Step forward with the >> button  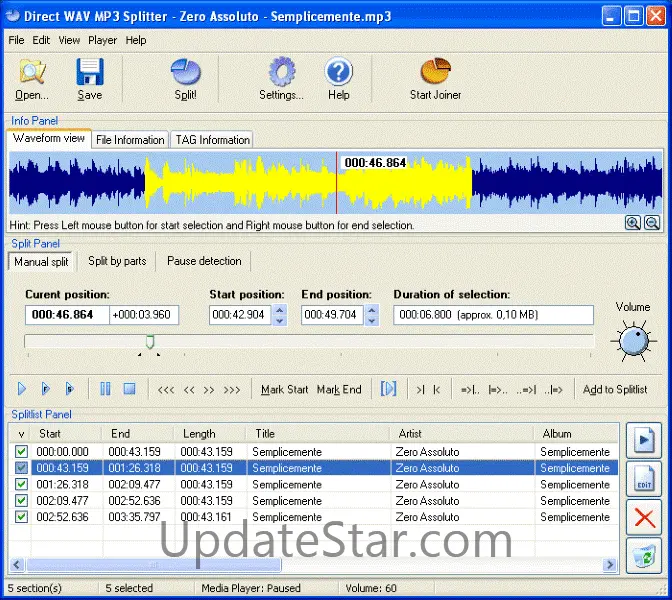(209, 390)
